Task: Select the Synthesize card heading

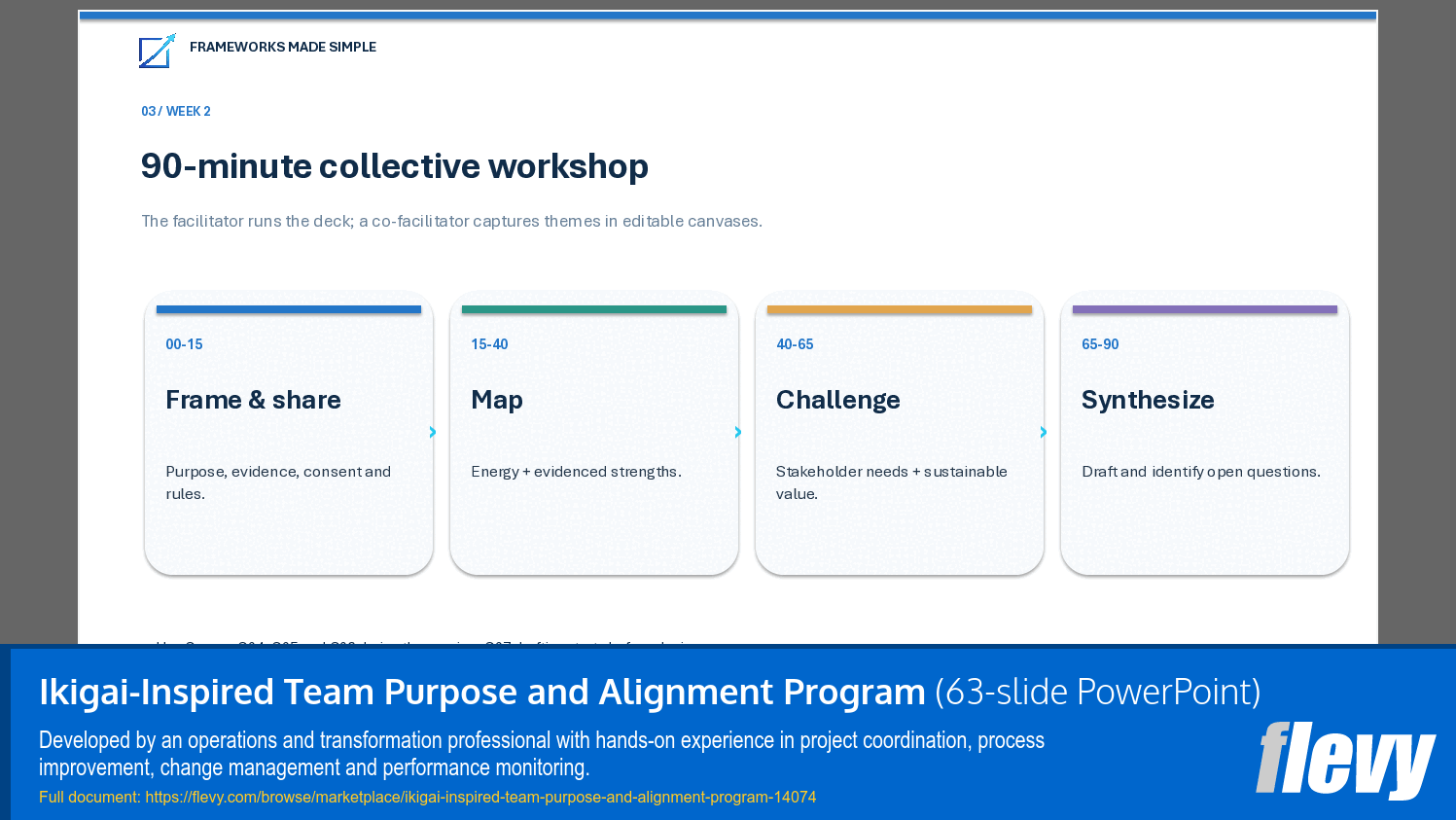Action: [1148, 400]
